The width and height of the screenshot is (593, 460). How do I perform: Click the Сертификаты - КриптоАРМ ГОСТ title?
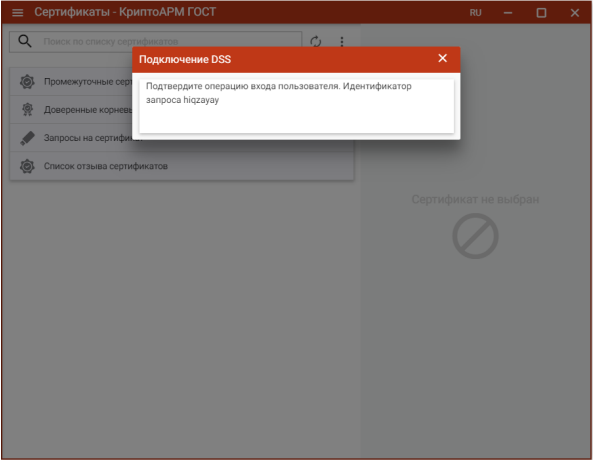point(125,12)
